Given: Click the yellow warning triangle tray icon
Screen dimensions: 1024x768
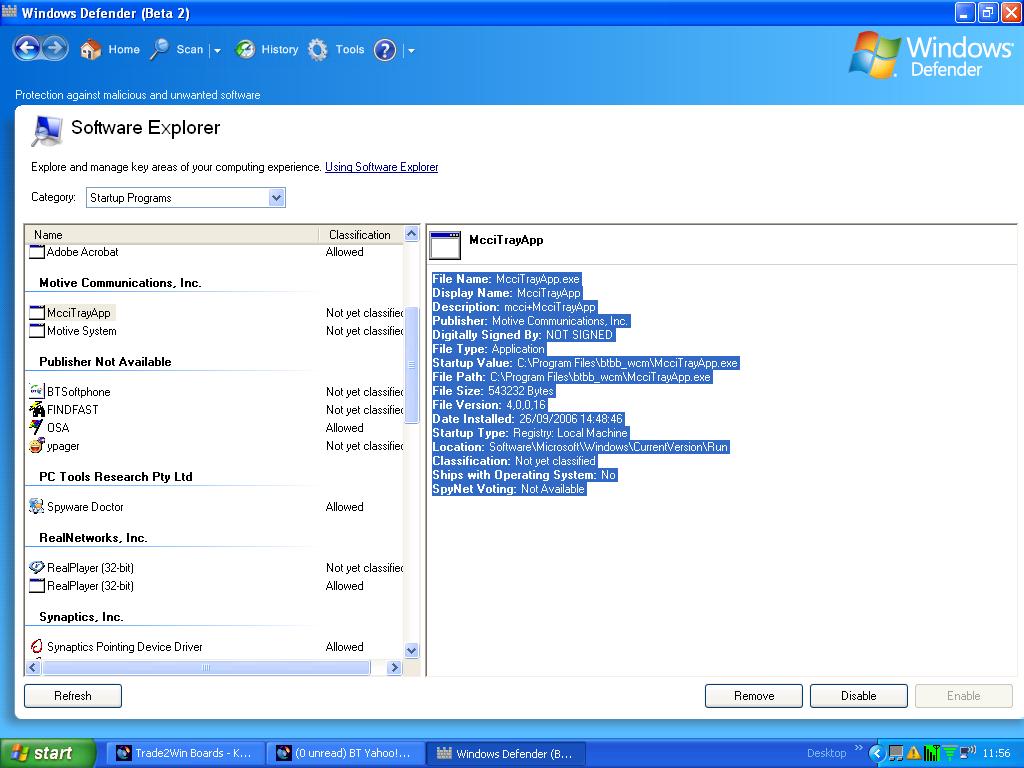Looking at the screenshot, I should [914, 754].
